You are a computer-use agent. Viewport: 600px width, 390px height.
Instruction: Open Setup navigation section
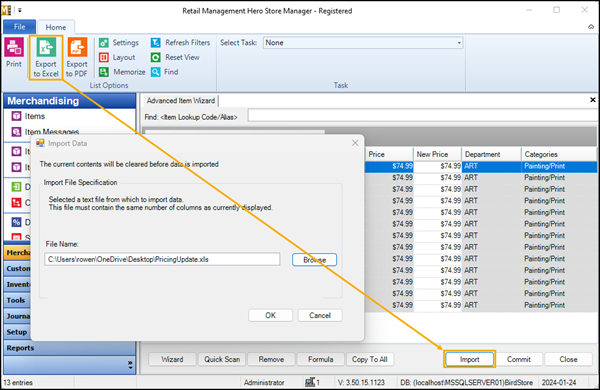point(17,332)
